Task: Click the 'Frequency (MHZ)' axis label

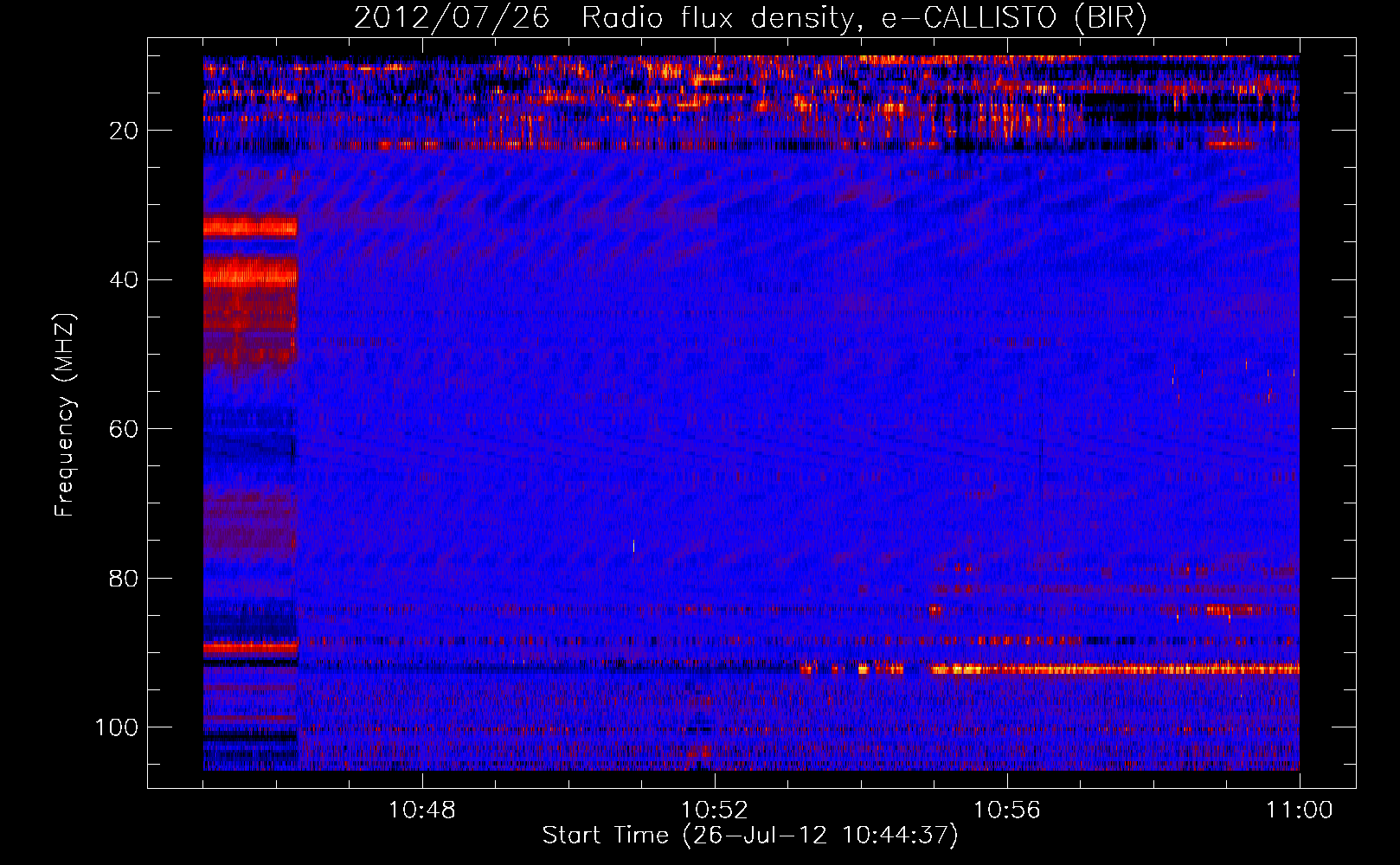Action: point(65,415)
